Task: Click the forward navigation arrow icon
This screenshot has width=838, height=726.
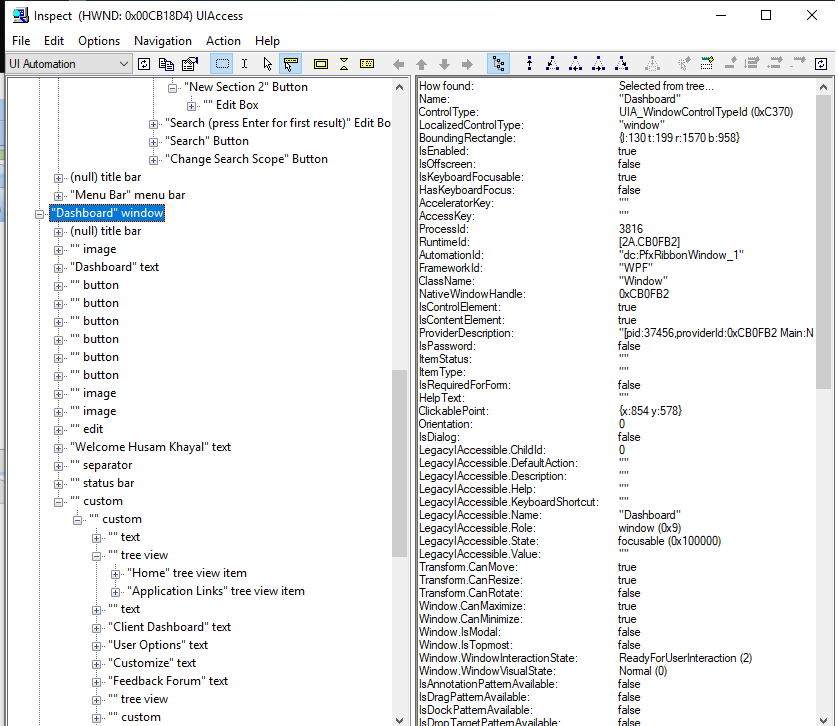Action: coord(467,63)
